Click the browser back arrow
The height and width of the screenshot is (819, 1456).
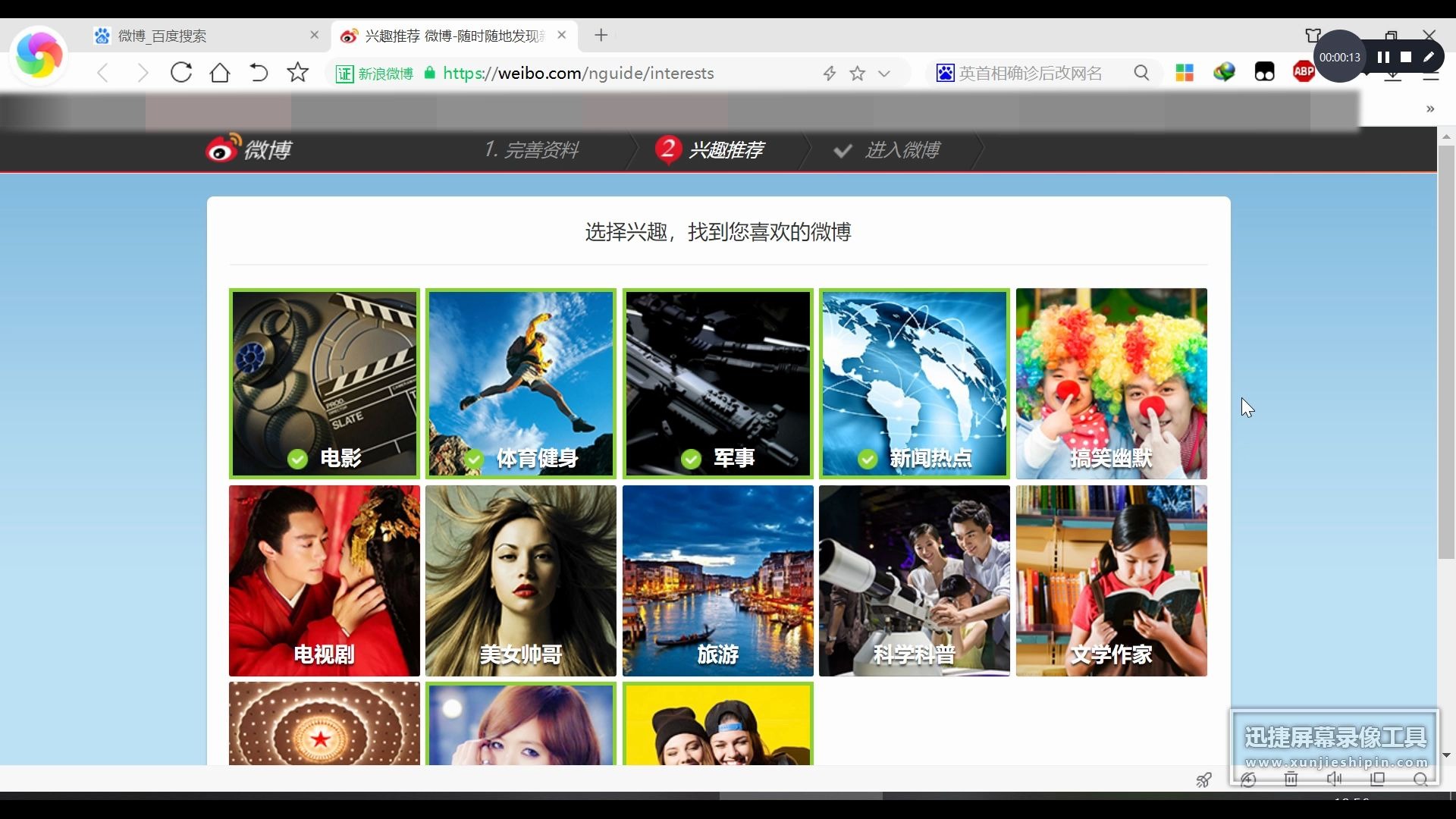point(103,73)
